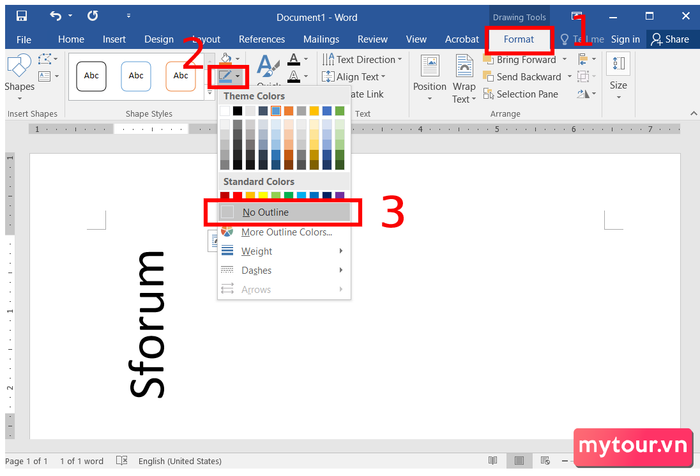Open More Outline Colors
This screenshot has width=700, height=476.
[284, 232]
